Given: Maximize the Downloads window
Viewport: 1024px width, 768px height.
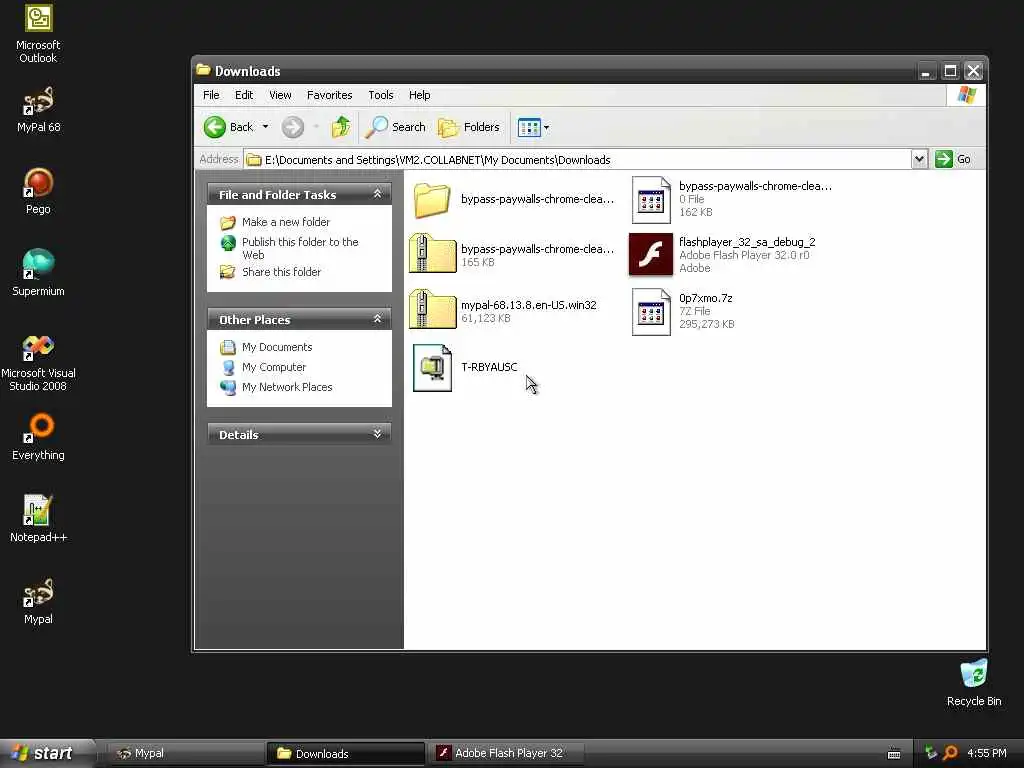Looking at the screenshot, I should click(950, 71).
